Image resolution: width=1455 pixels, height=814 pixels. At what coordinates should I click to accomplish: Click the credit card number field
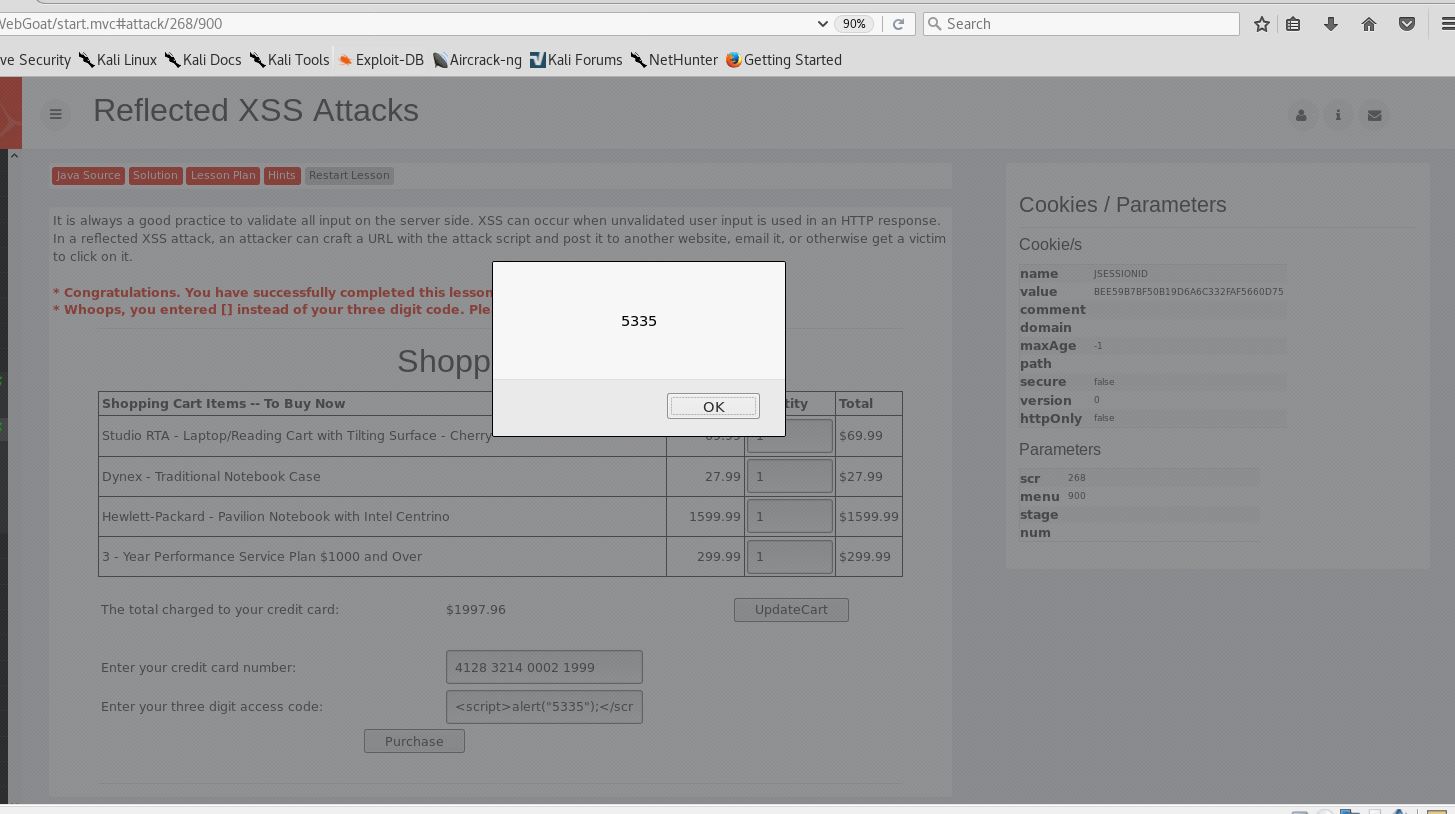pyautogui.click(x=544, y=667)
